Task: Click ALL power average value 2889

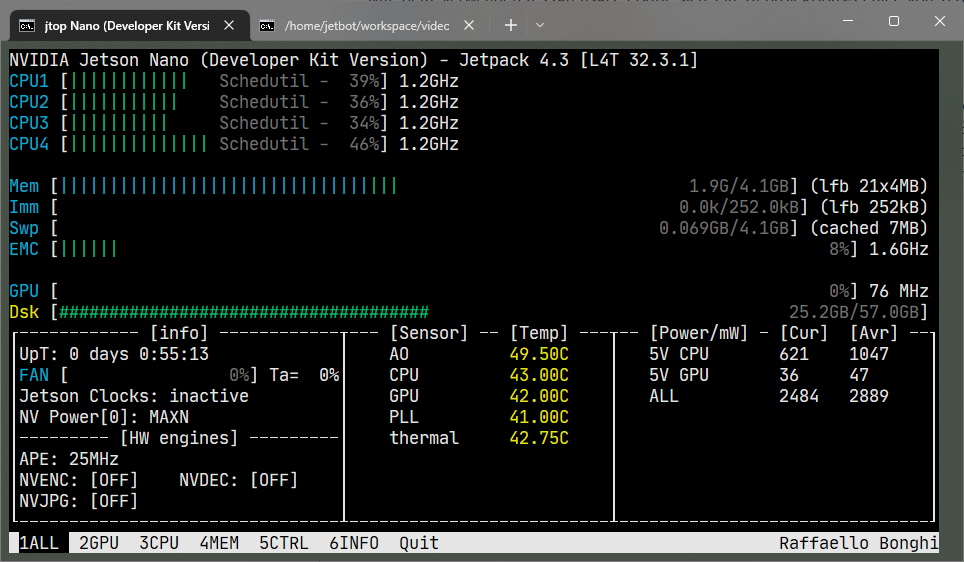Action: coord(869,396)
